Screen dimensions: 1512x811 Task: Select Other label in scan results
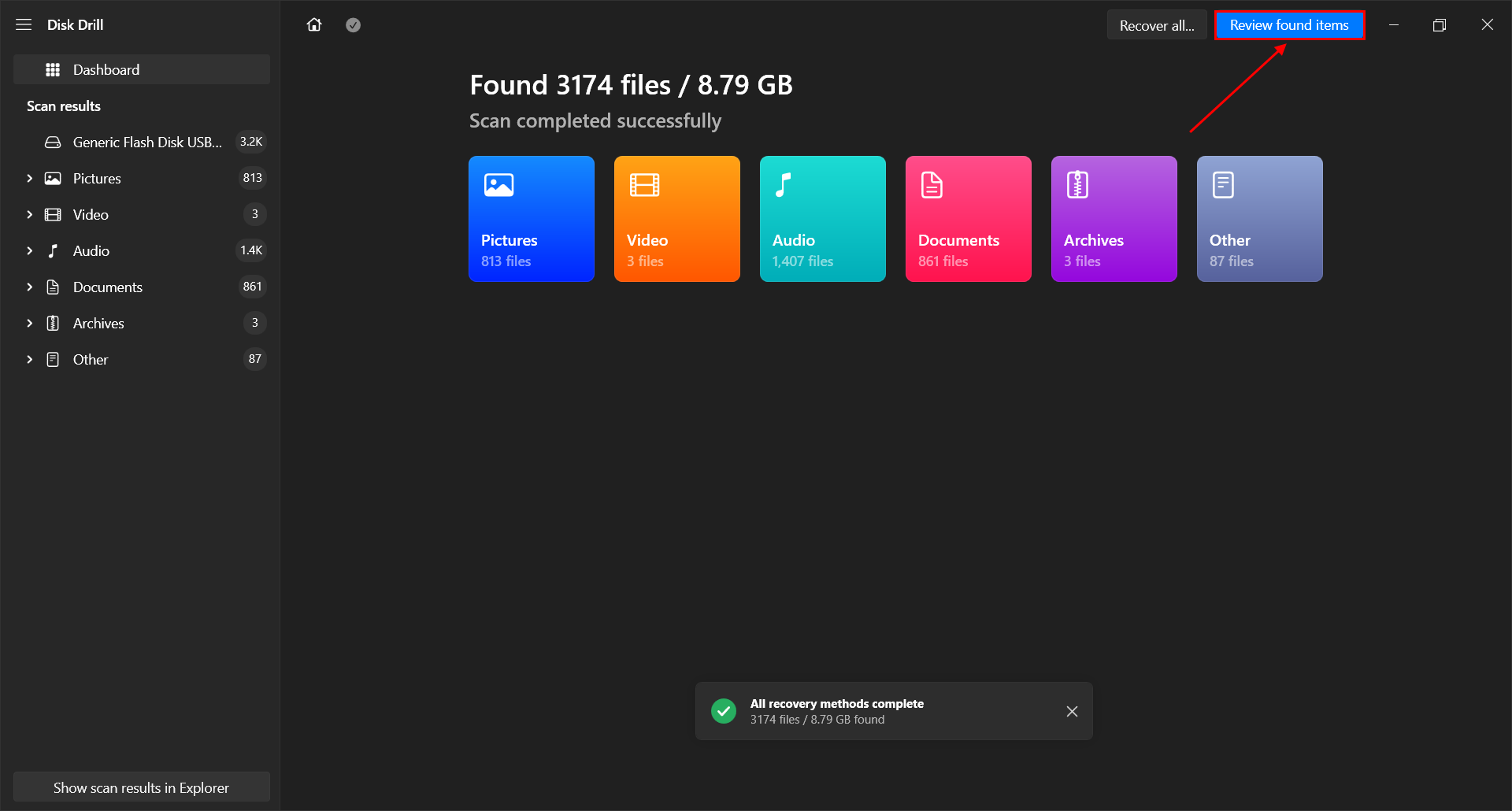pos(91,359)
